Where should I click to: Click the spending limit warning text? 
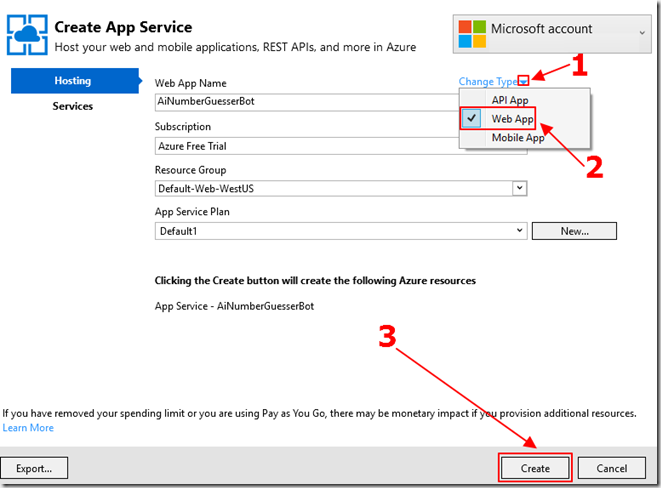point(319,413)
